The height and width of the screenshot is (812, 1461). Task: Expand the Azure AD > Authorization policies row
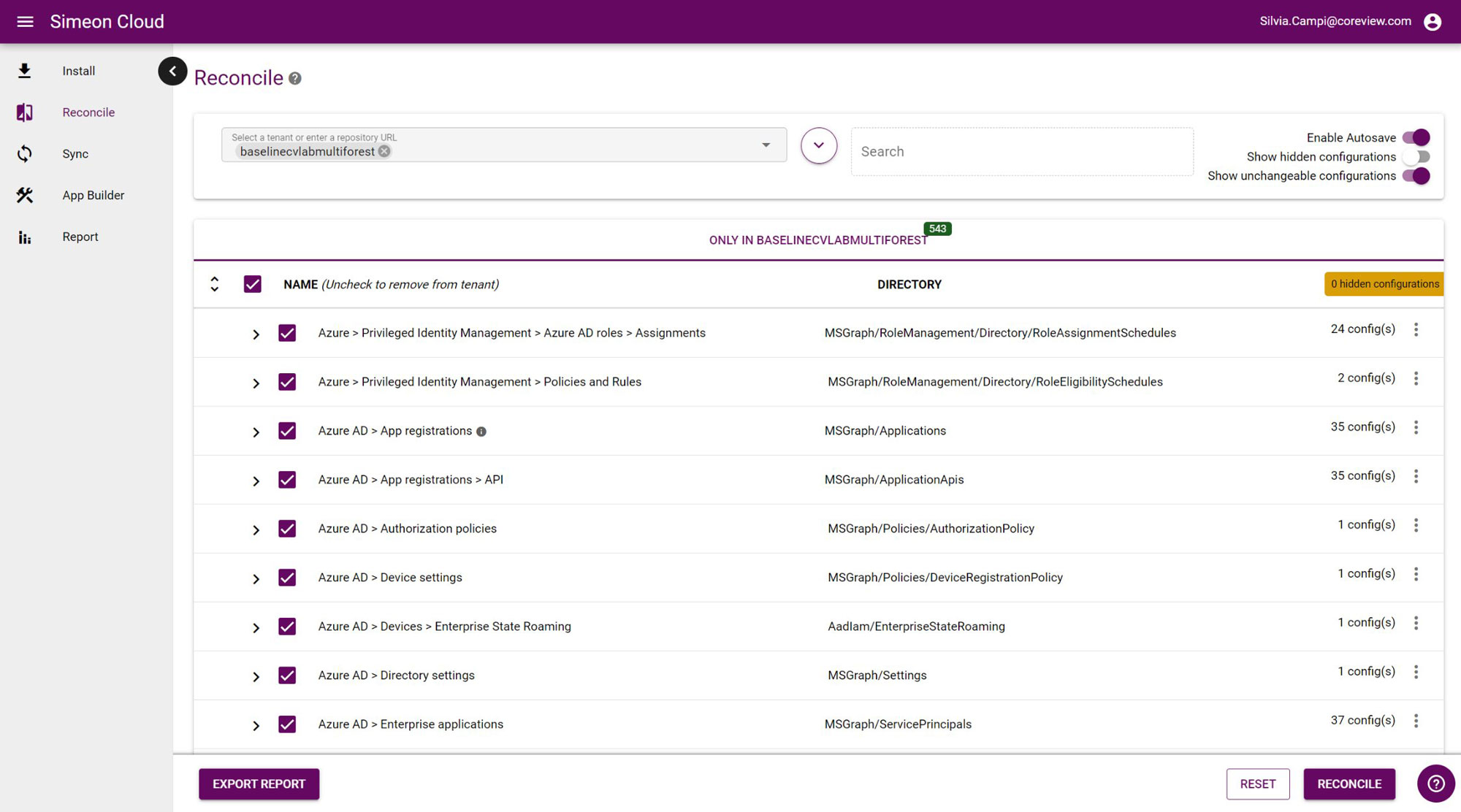pyautogui.click(x=256, y=529)
